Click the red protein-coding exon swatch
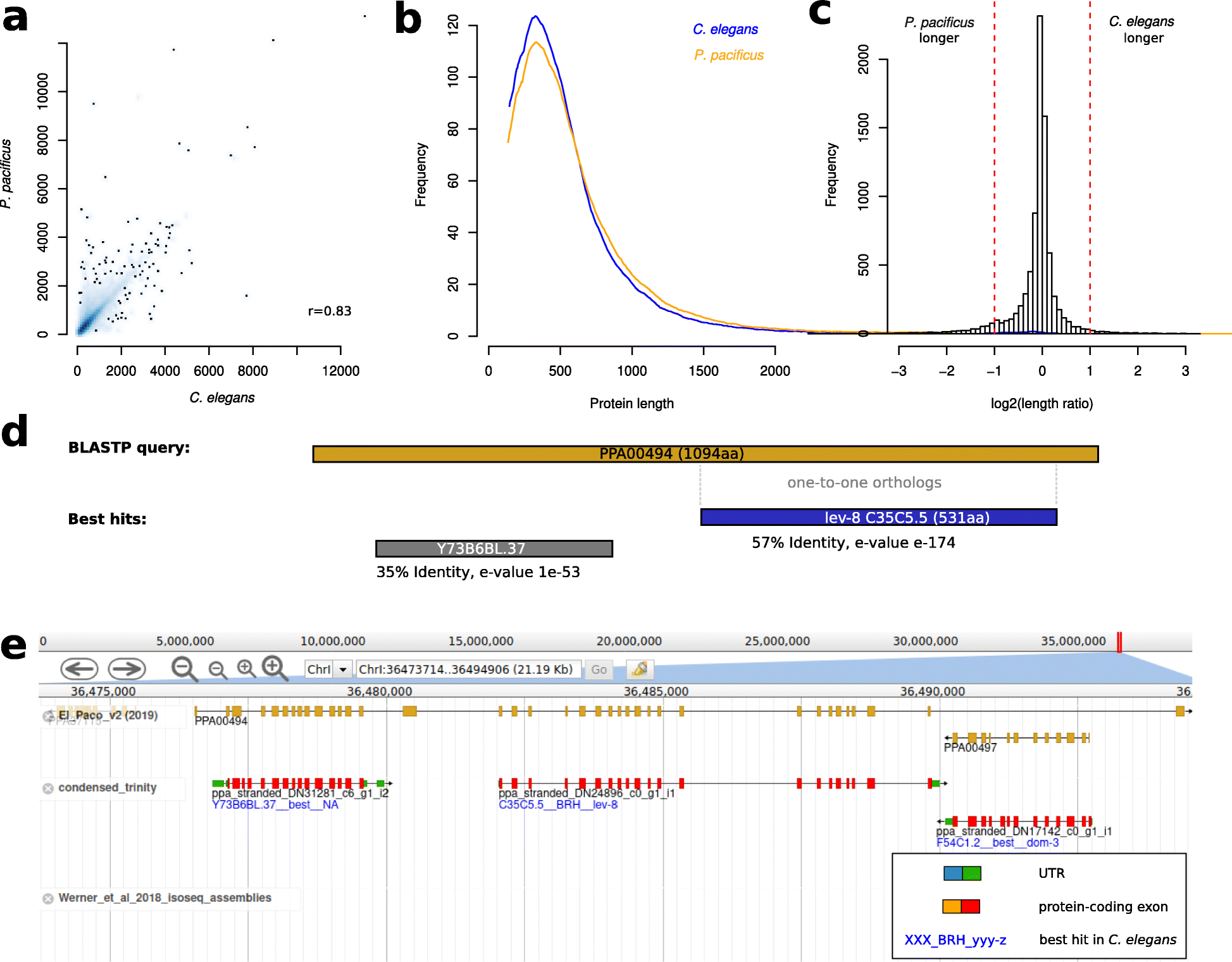 tap(971, 906)
